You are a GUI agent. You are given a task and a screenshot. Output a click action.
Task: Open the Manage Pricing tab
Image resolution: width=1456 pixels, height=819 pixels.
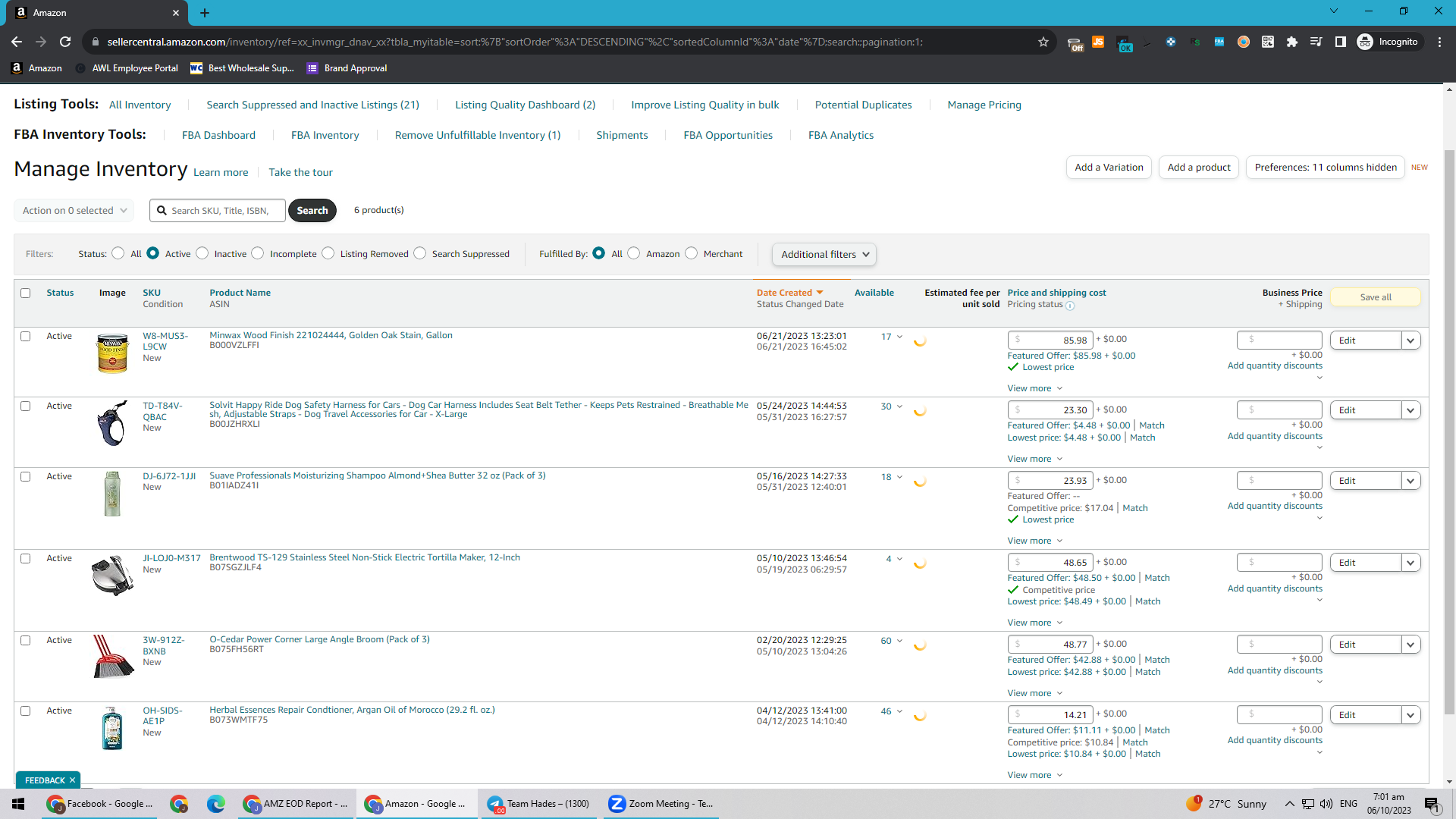tap(984, 105)
